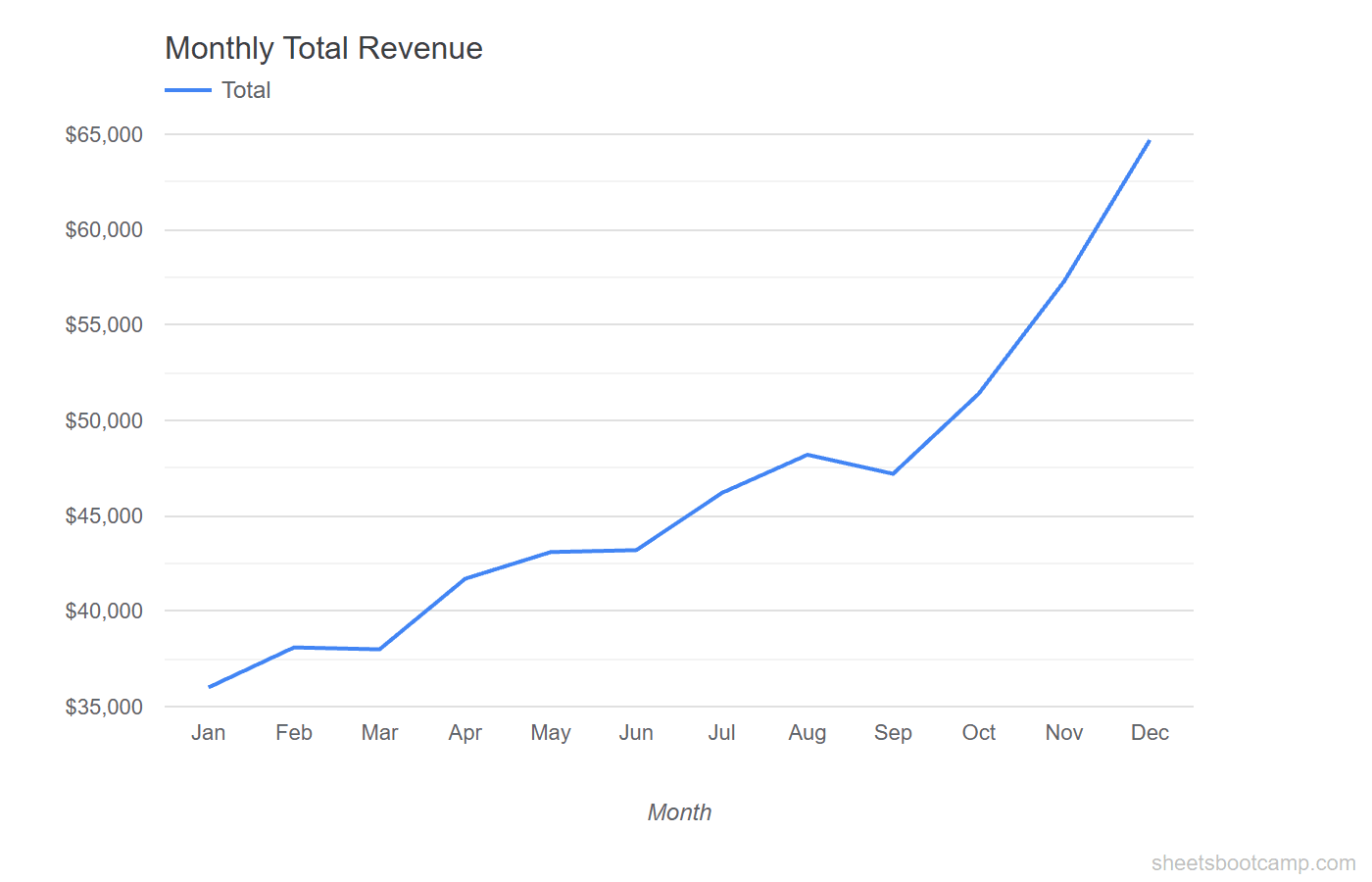
Task: Select the June flat segment of line
Action: (637, 549)
